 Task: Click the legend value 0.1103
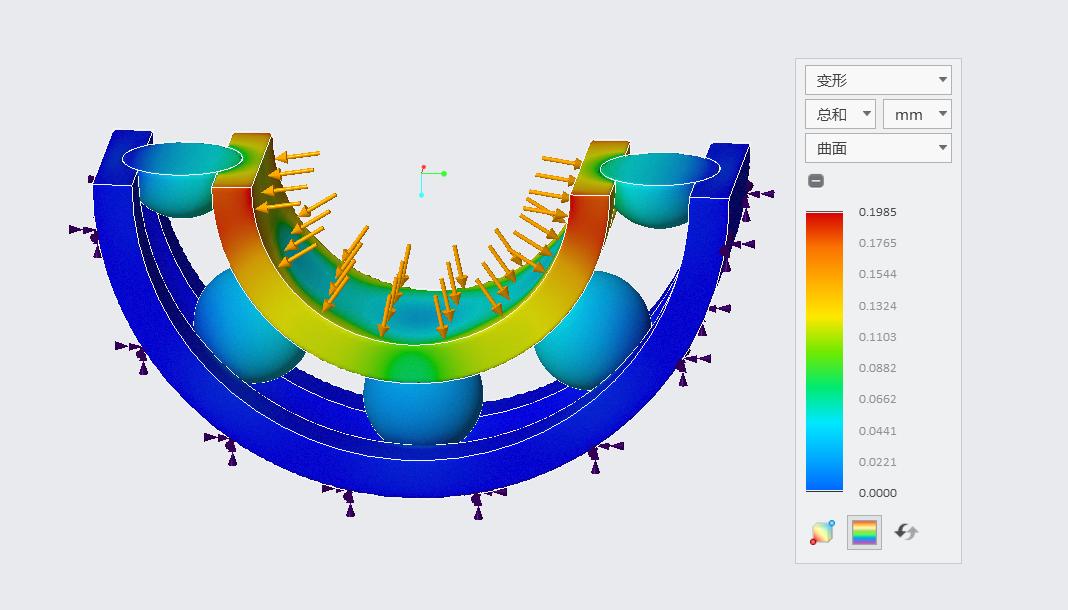877,337
